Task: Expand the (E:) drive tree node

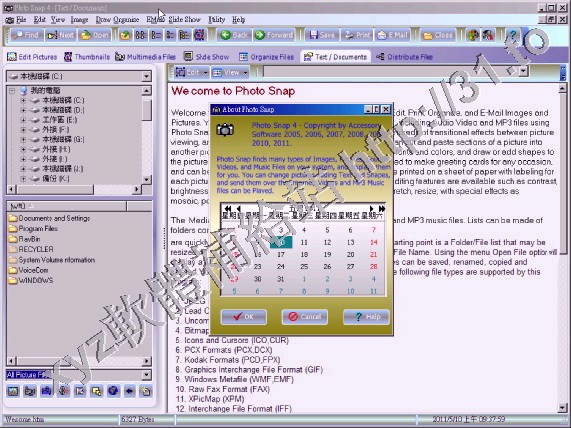Action: point(24,120)
